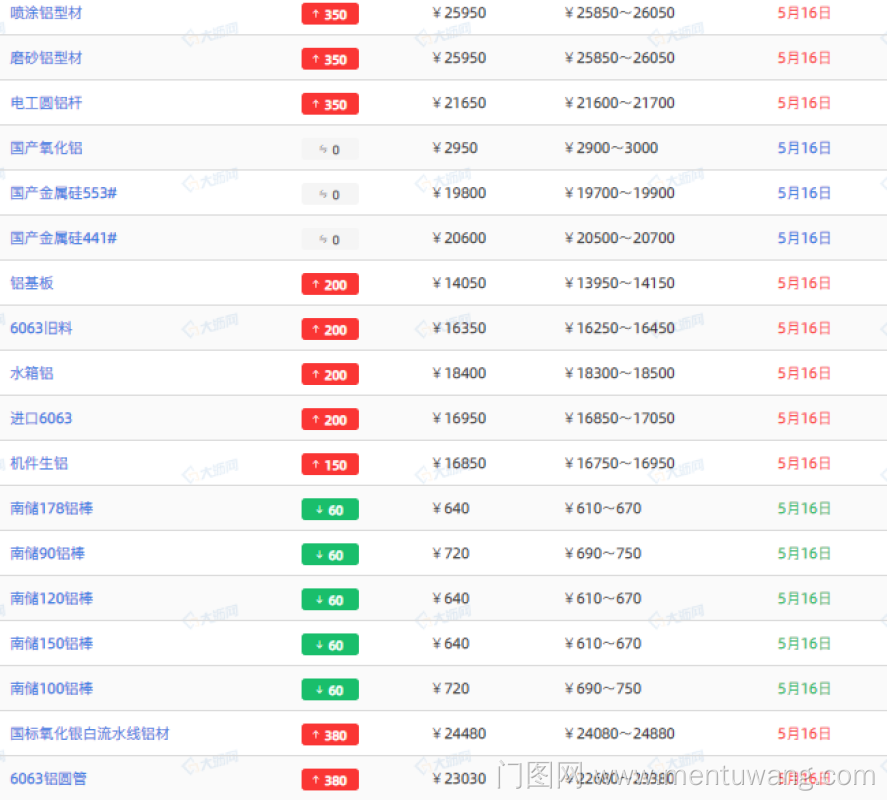Click the ¥24480 average price
Screen dimensions: 887x800
click(459, 733)
